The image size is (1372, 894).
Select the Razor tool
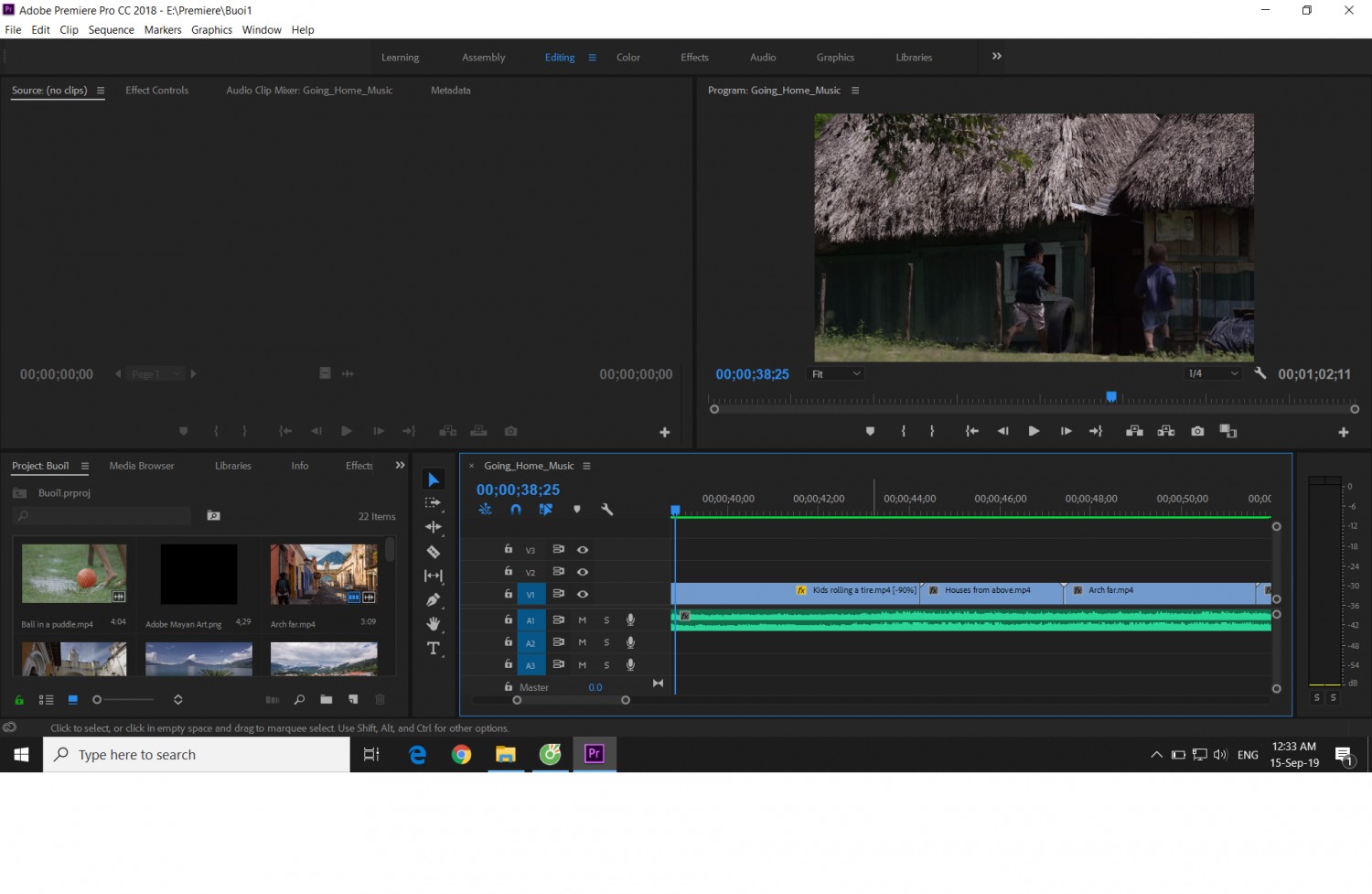point(434,552)
